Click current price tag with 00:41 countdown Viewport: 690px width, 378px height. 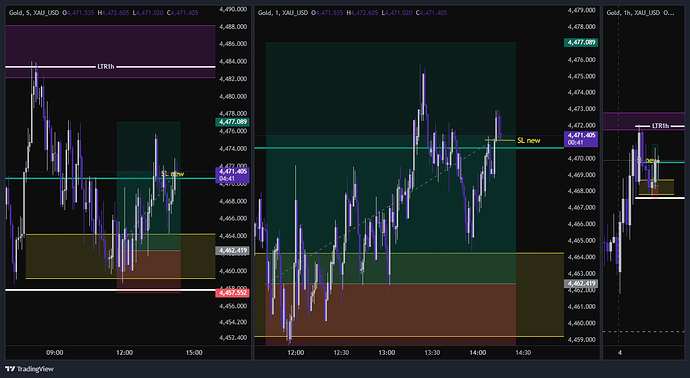(x=581, y=139)
